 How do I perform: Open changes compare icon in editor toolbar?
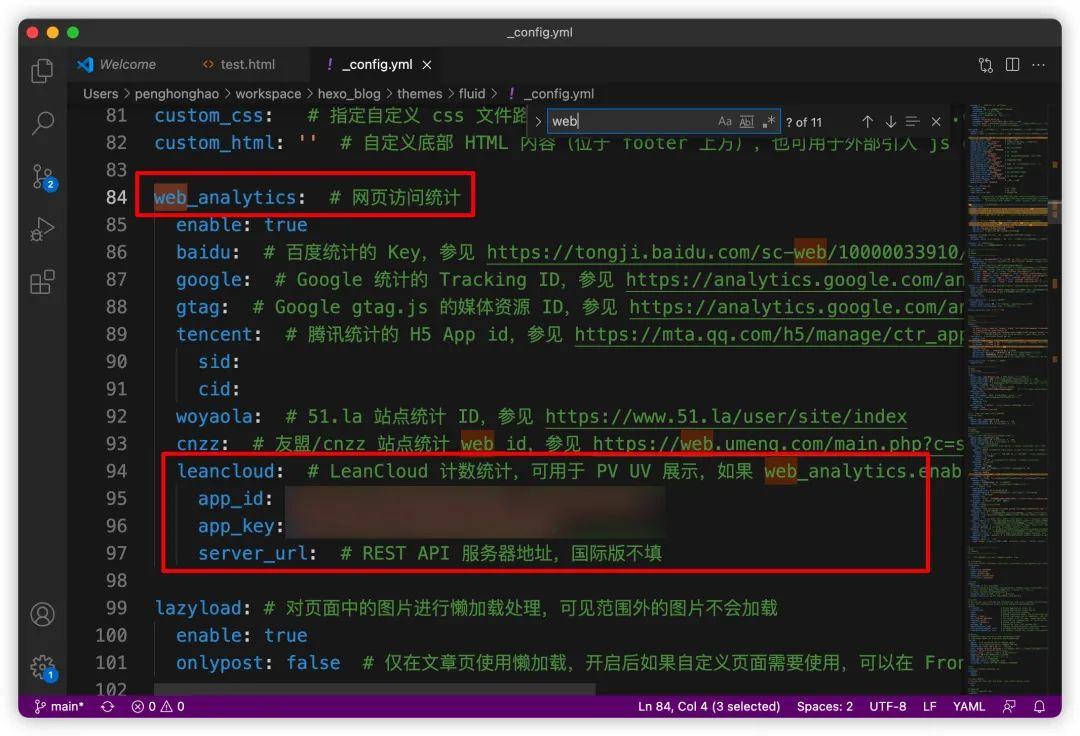pos(986,65)
